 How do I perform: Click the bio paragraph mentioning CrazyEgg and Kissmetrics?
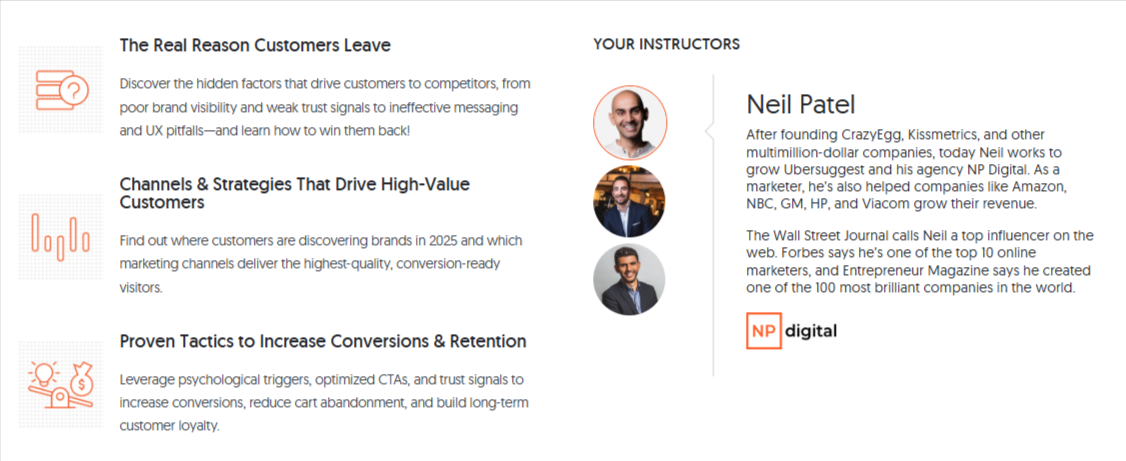[x=912, y=169]
